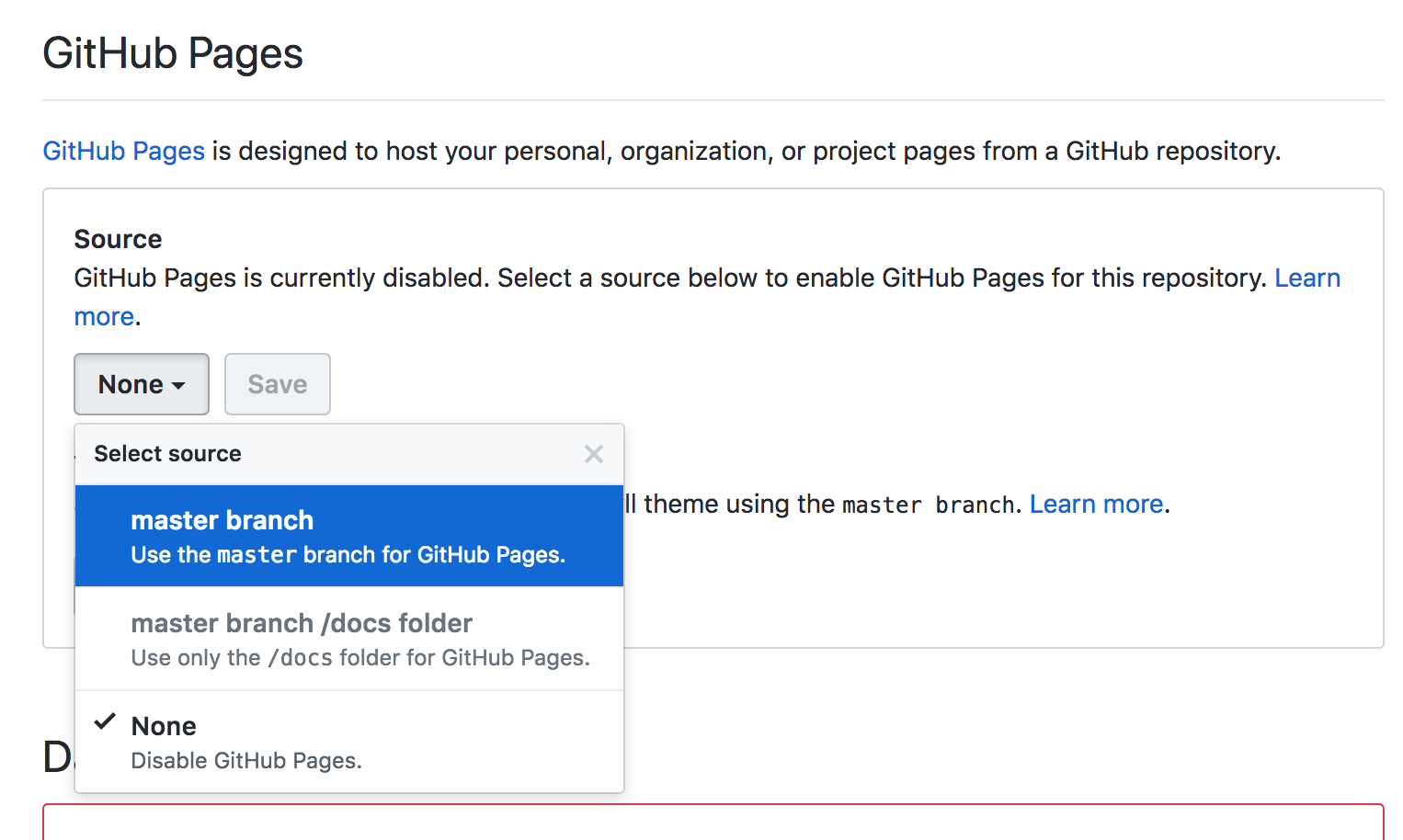Click the "Select source" popup header title
The height and width of the screenshot is (840, 1403).
[167, 454]
